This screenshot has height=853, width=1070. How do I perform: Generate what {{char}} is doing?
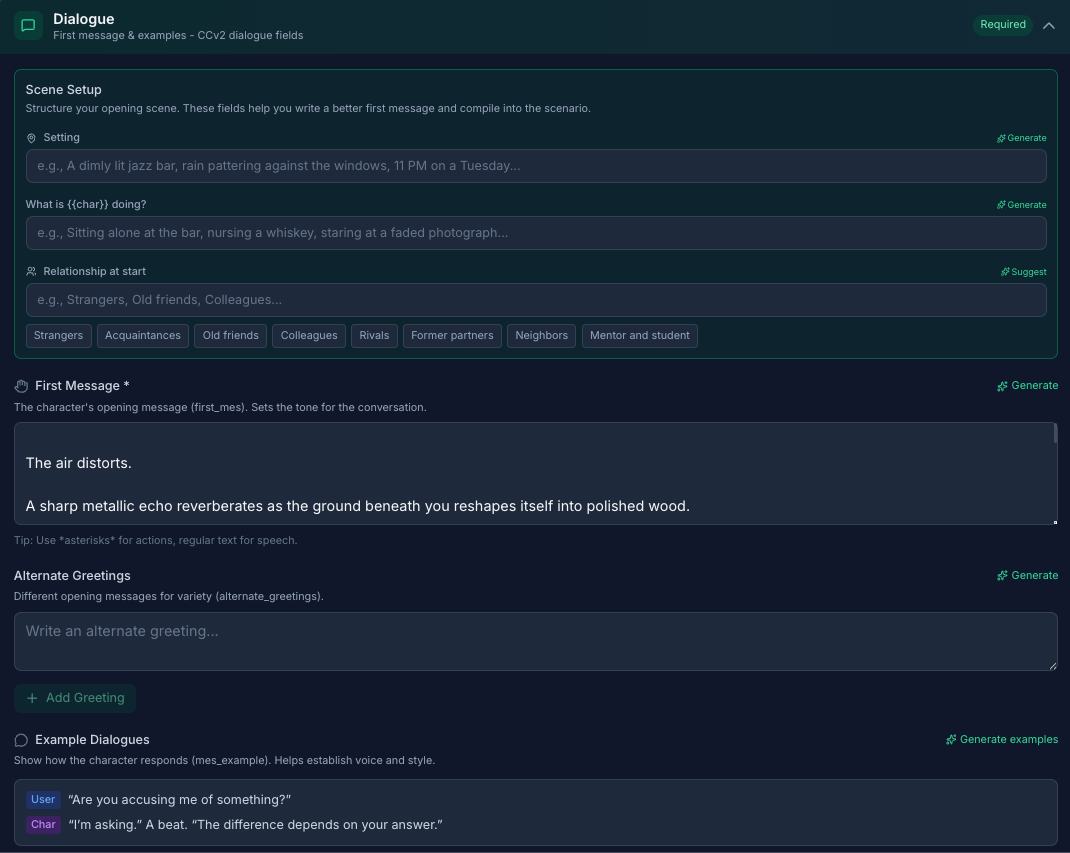[1021, 205]
